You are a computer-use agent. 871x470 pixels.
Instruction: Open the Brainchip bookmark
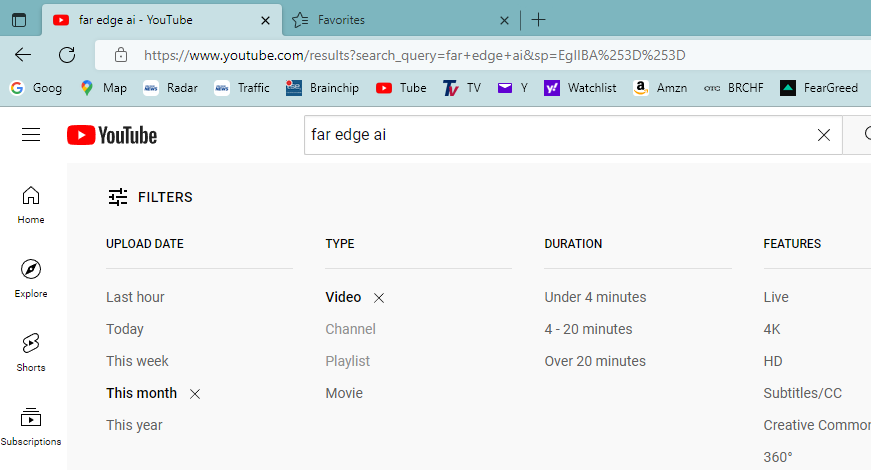[322, 88]
